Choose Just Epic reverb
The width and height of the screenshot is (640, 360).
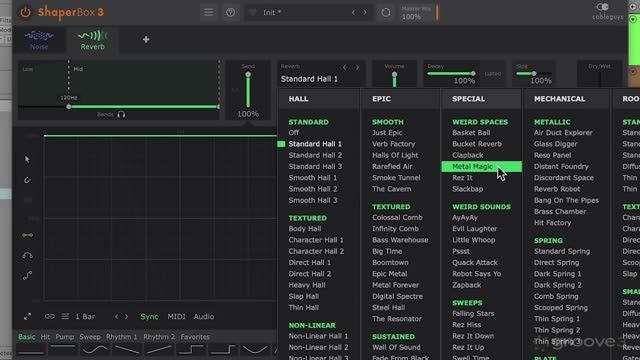(x=387, y=133)
